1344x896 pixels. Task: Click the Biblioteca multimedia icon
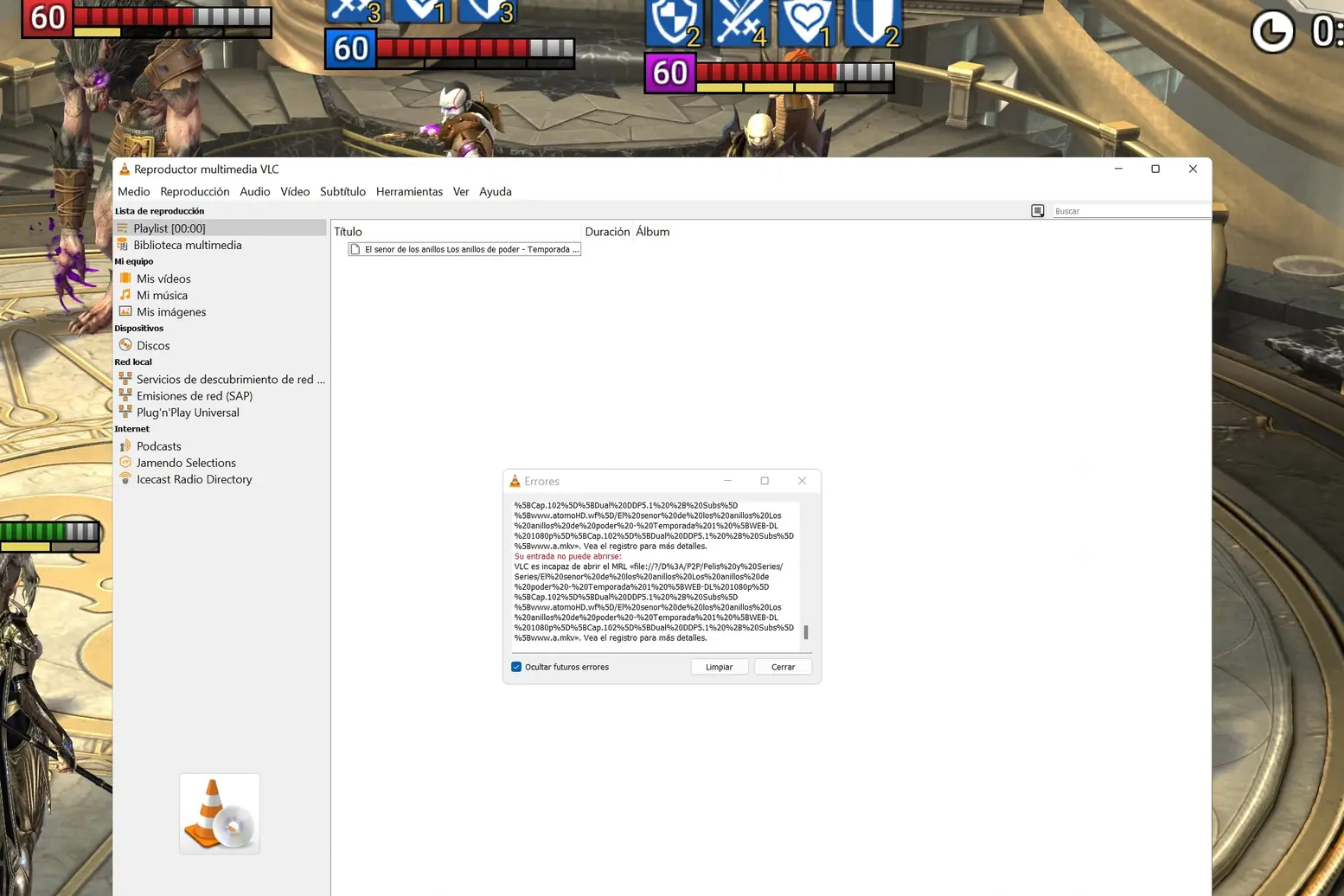[x=123, y=245]
